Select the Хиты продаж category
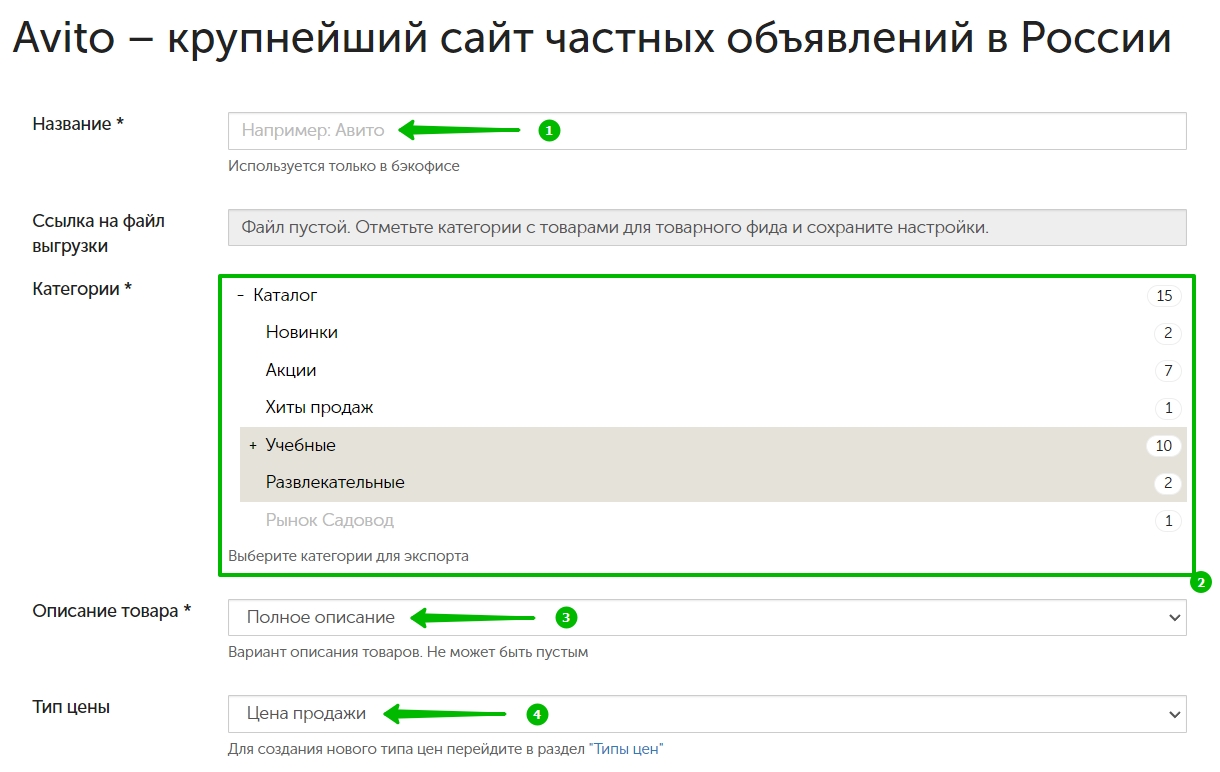The image size is (1220, 772). pyautogui.click(x=320, y=407)
